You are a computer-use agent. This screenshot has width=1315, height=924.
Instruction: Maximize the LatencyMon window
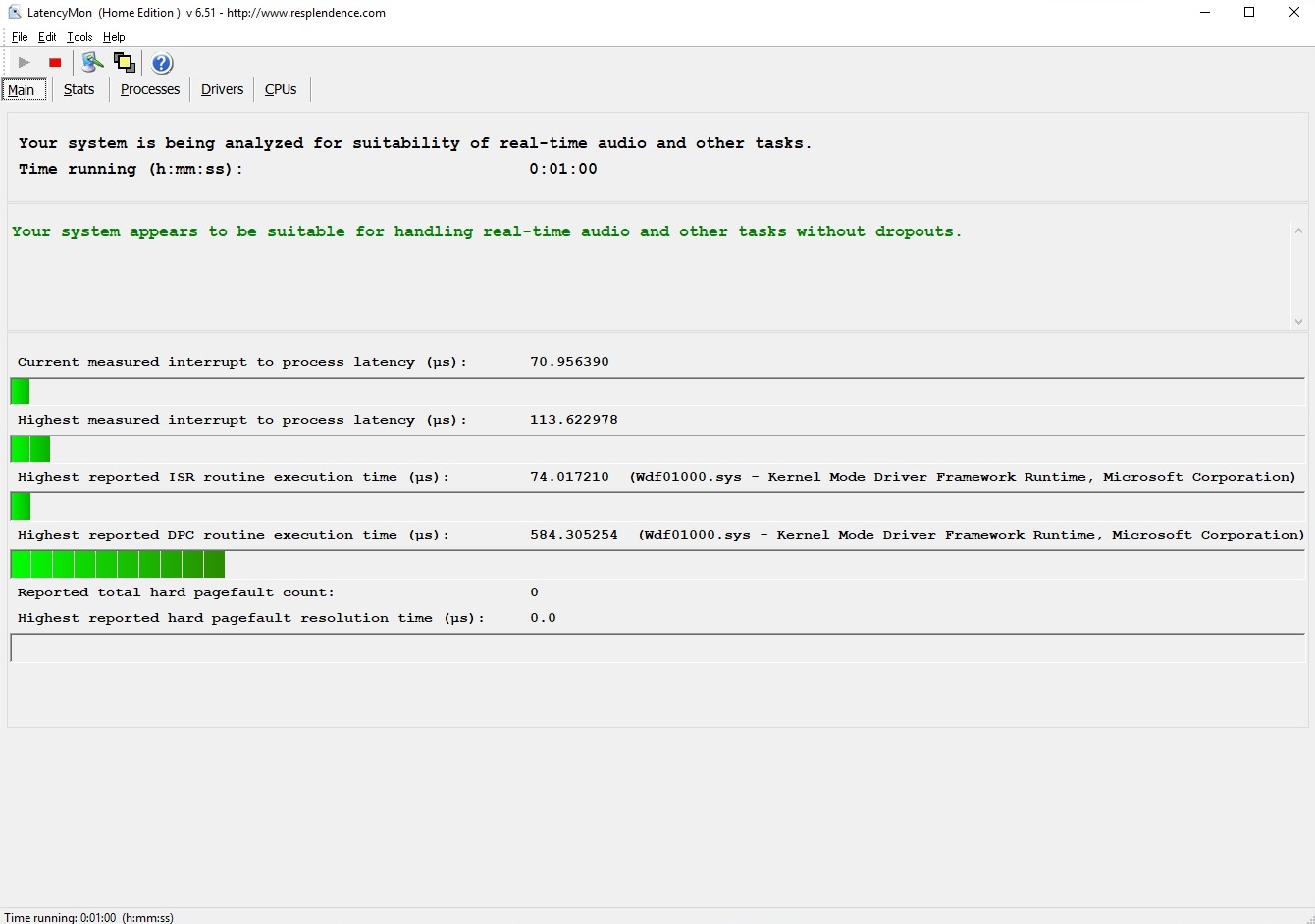[x=1249, y=13]
